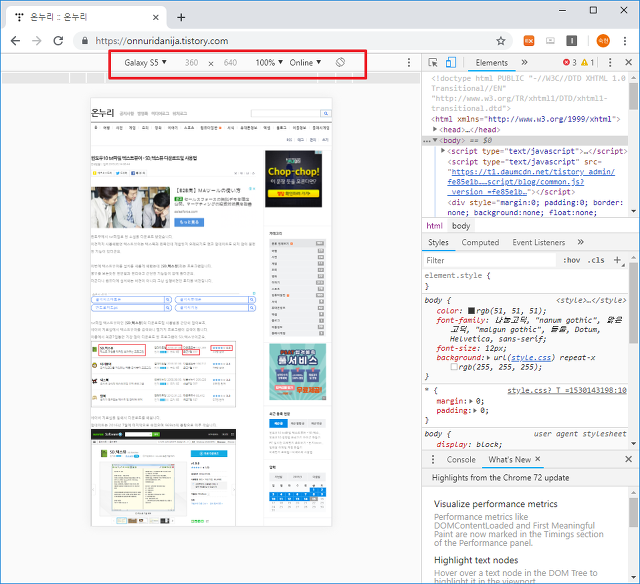640x584 pixels.
Task: Open the Online network throttling dropdown
Action: point(305,62)
